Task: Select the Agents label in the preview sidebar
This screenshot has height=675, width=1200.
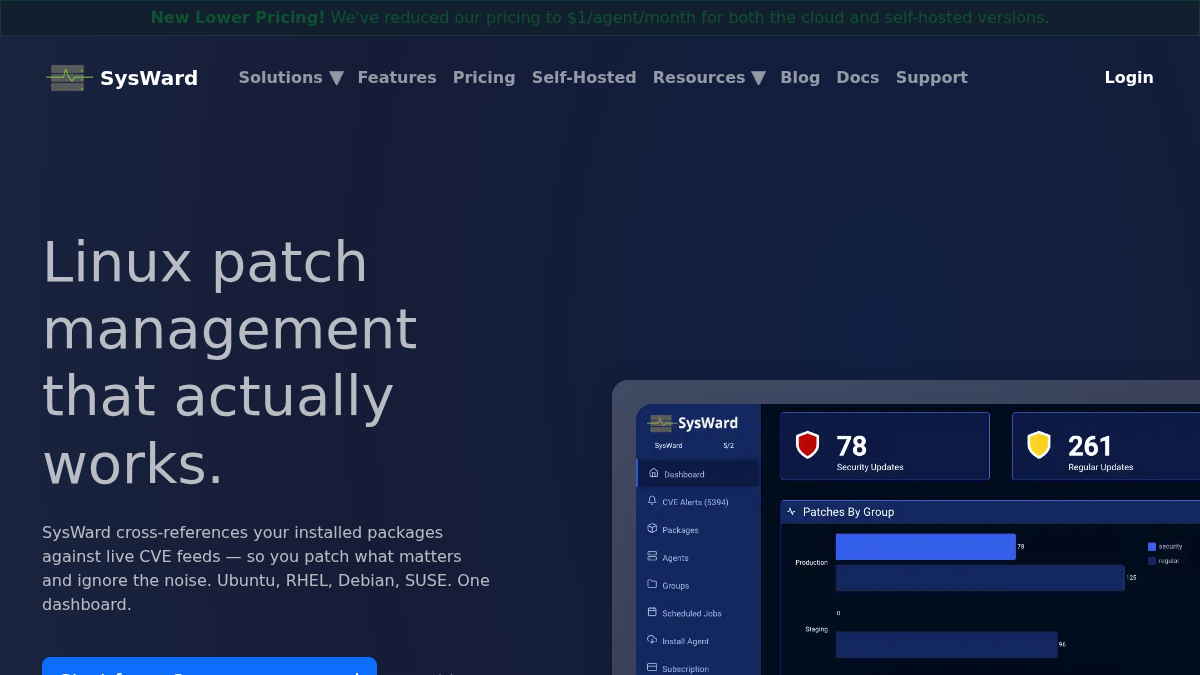Action: [x=675, y=558]
